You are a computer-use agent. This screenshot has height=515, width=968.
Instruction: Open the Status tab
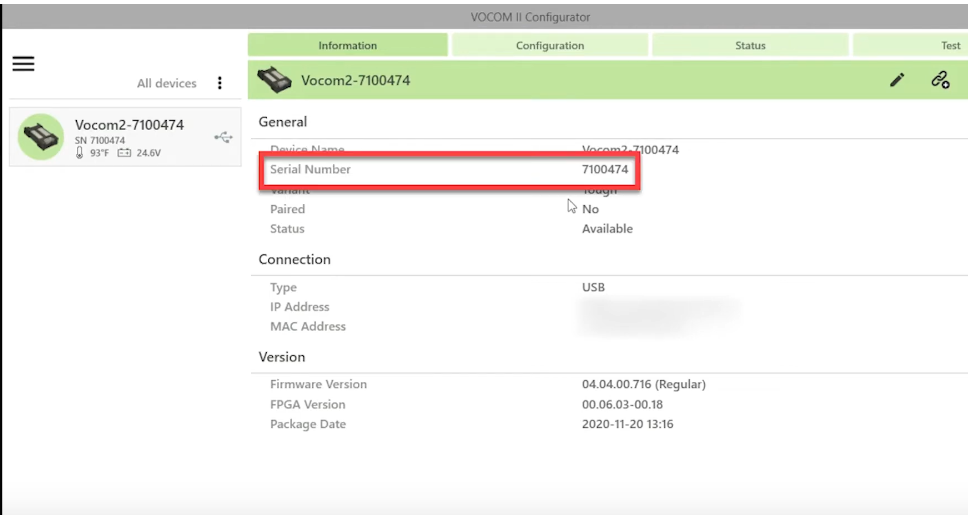750,45
